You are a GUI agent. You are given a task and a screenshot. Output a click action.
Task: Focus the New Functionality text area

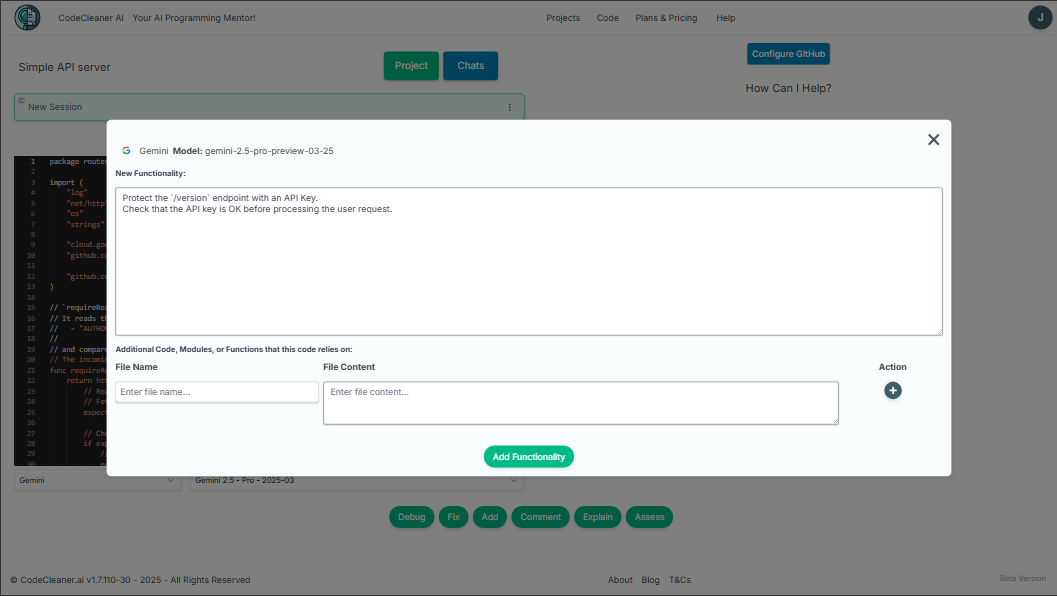[528, 262]
